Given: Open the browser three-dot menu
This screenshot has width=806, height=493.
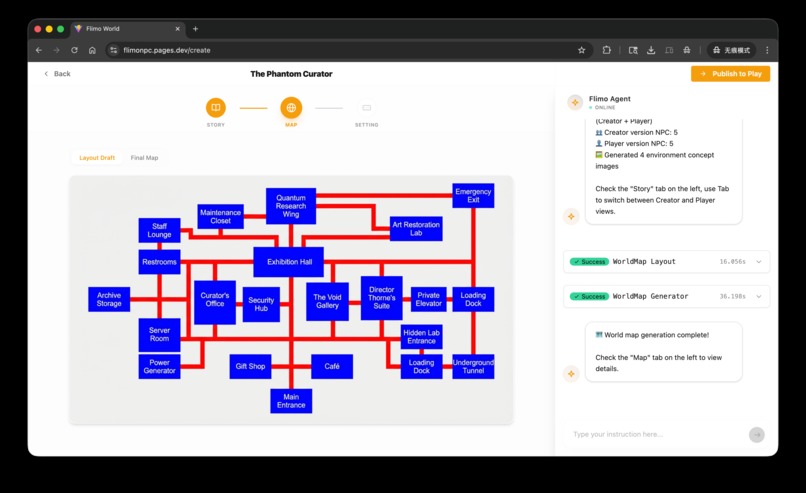Looking at the screenshot, I should 767,50.
